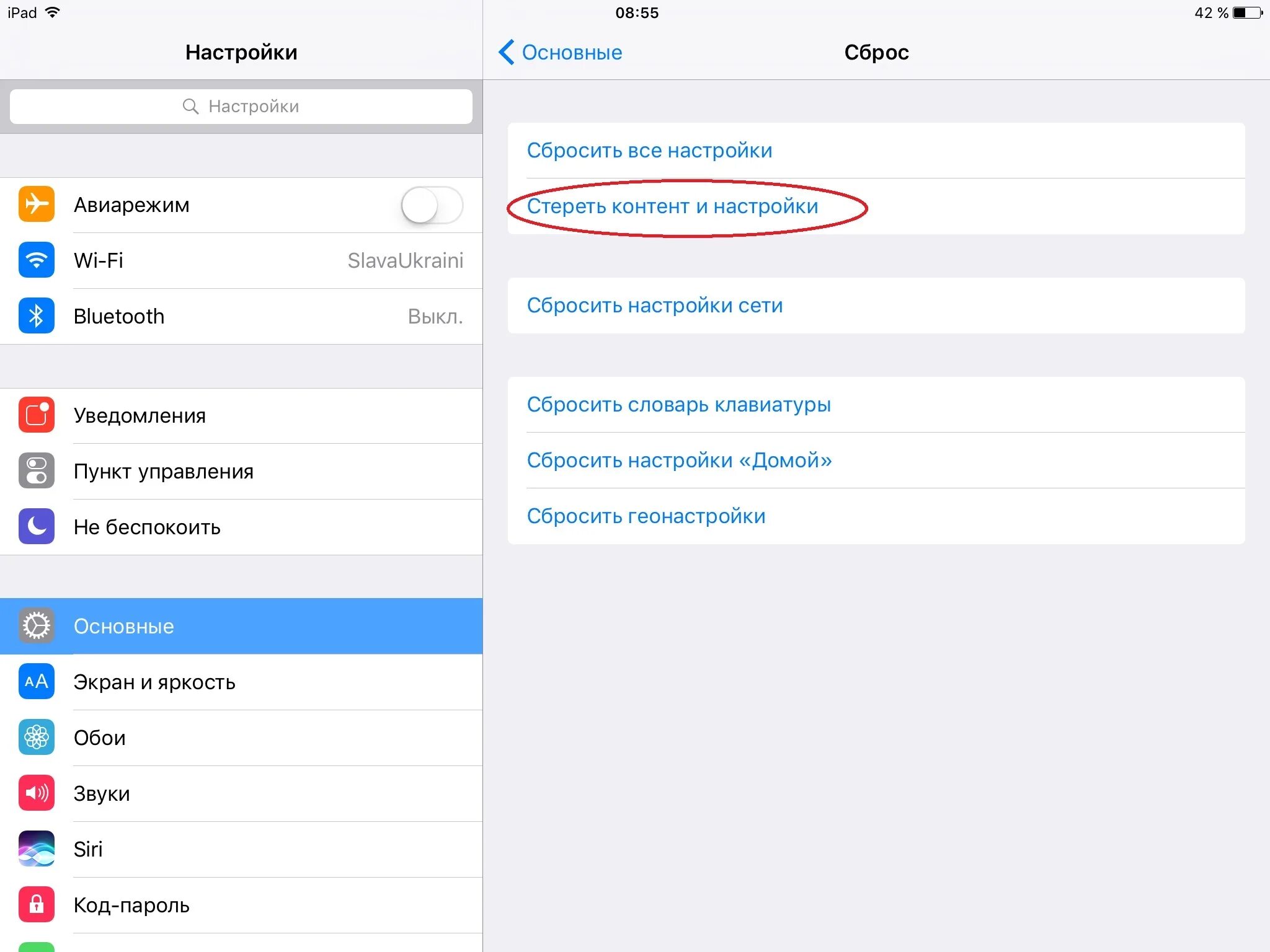Select Основные in the settings sidebar
1270x952 pixels.
tap(241, 626)
